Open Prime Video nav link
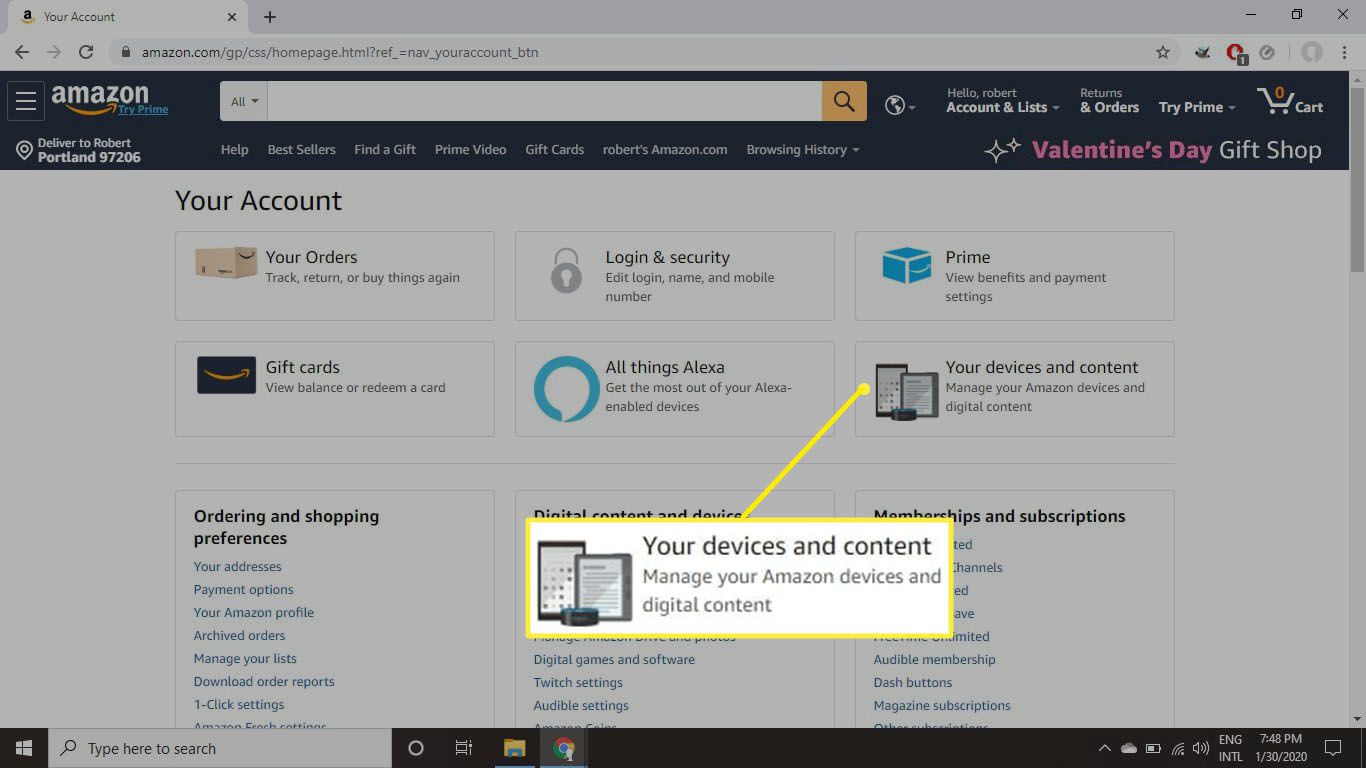Screen dimensions: 1366x768 point(470,150)
